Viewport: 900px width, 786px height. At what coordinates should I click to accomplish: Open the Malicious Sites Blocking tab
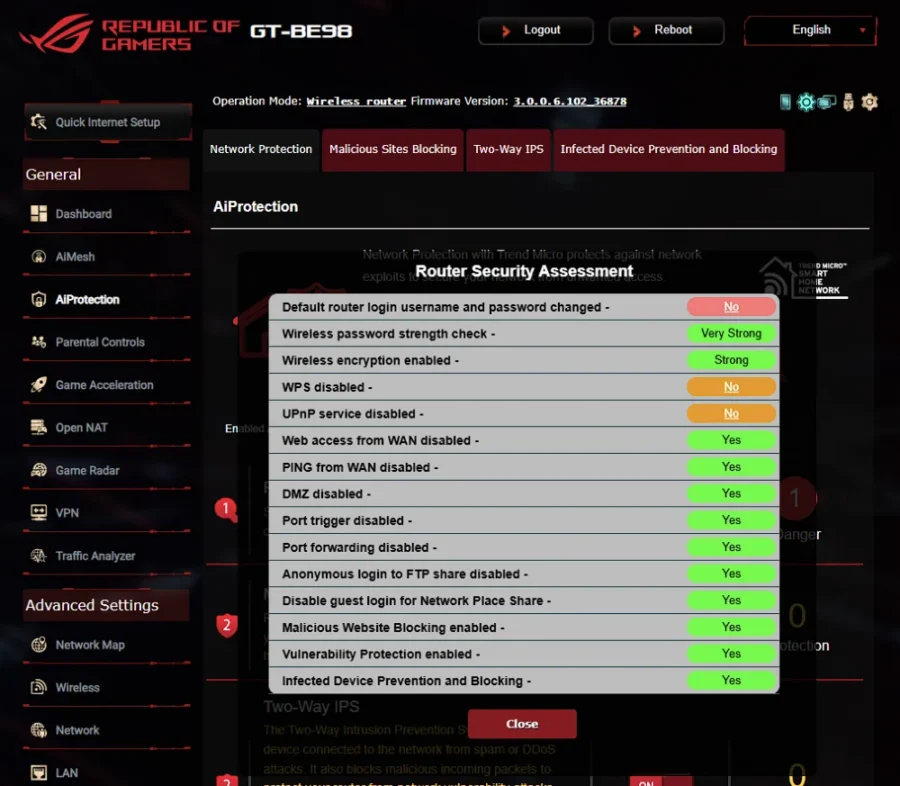[x=393, y=149]
